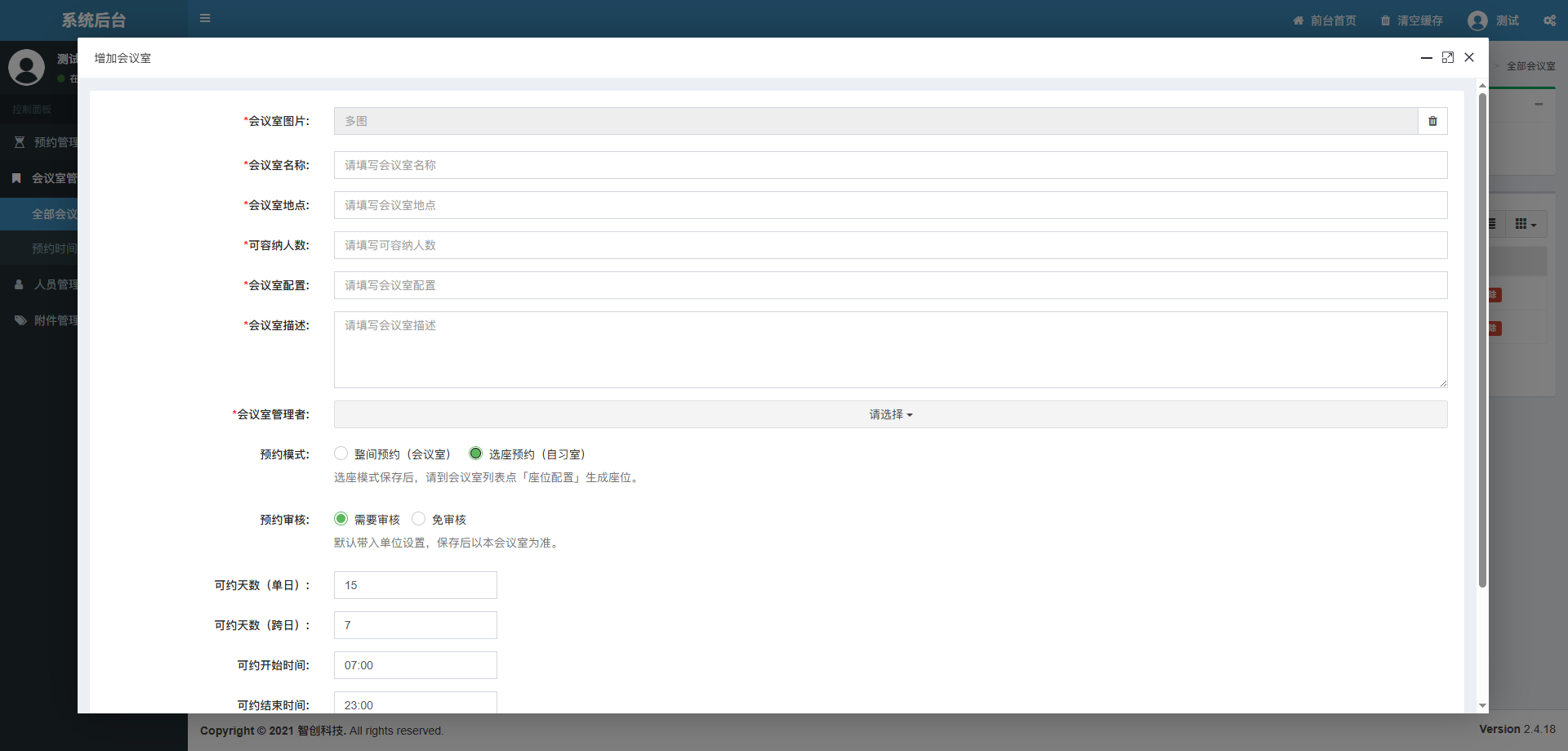This screenshot has width=1568, height=751.
Task: Select 选座预约（自习室） radio option
Action: pyautogui.click(x=476, y=454)
